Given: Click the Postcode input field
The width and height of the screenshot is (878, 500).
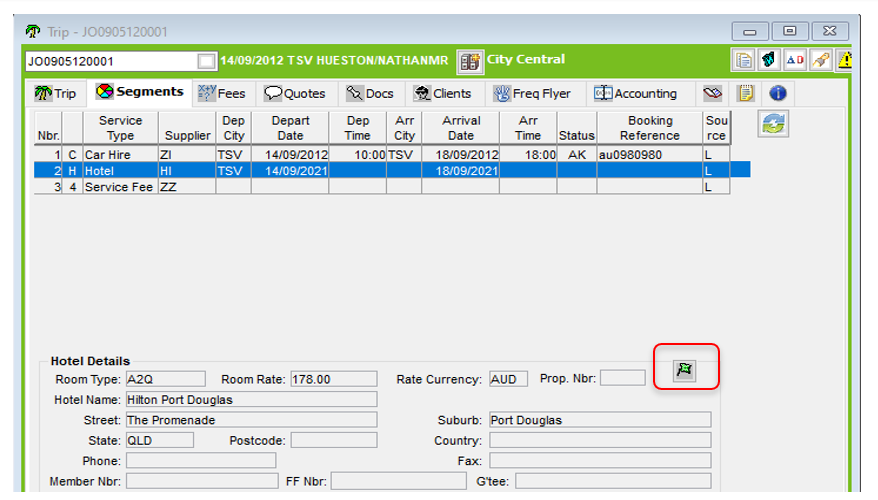Looking at the screenshot, I should pyautogui.click(x=333, y=440).
